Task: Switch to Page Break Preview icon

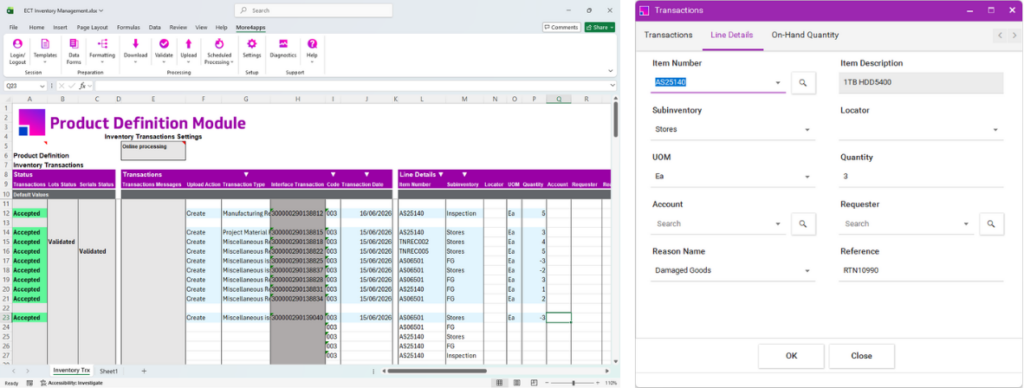Action: [x=534, y=383]
